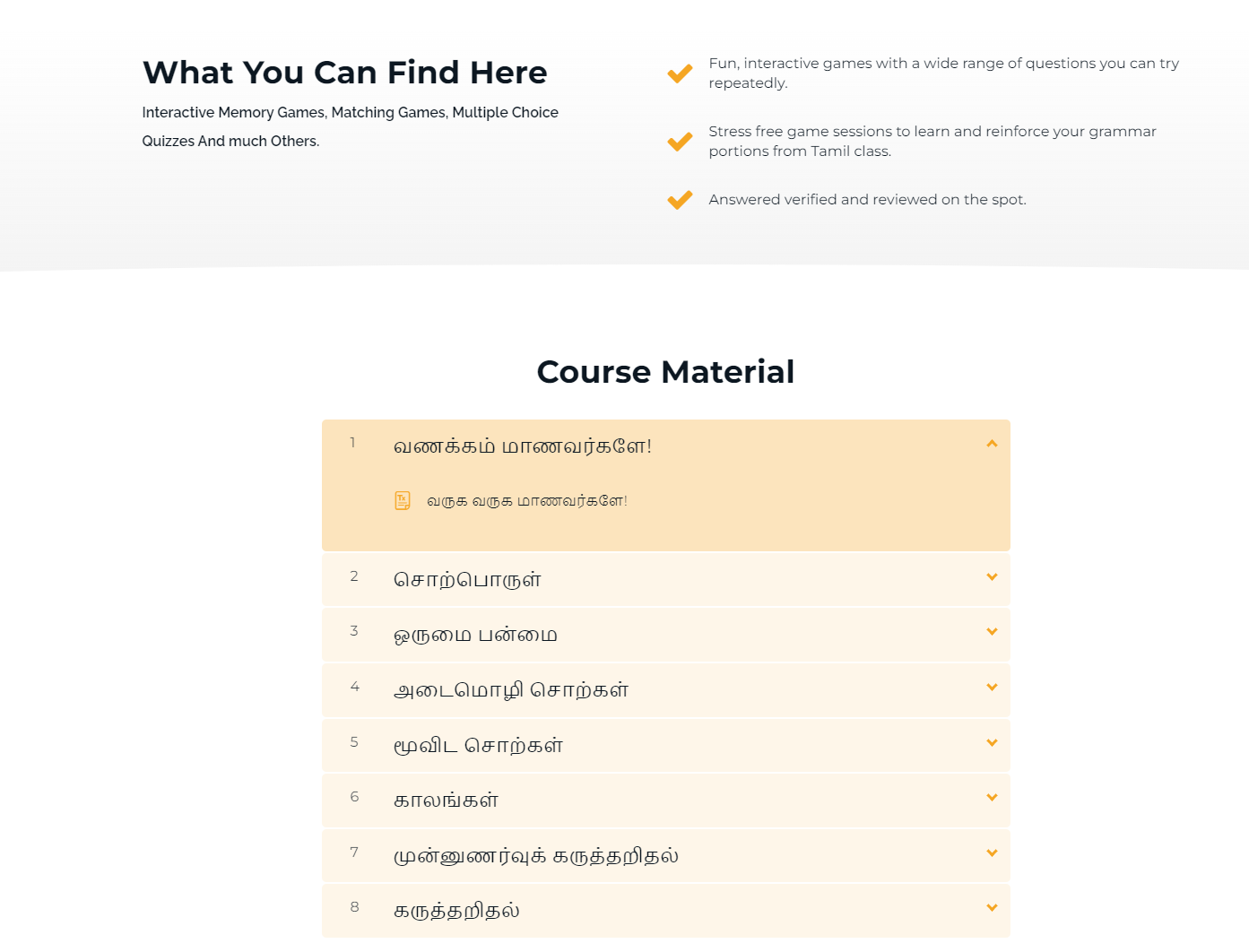Image resolution: width=1249 pixels, height=952 pixels.
Task: Click the முன்னுணர்வுக் கருத்தறிதல் section title
Action: pos(535,856)
